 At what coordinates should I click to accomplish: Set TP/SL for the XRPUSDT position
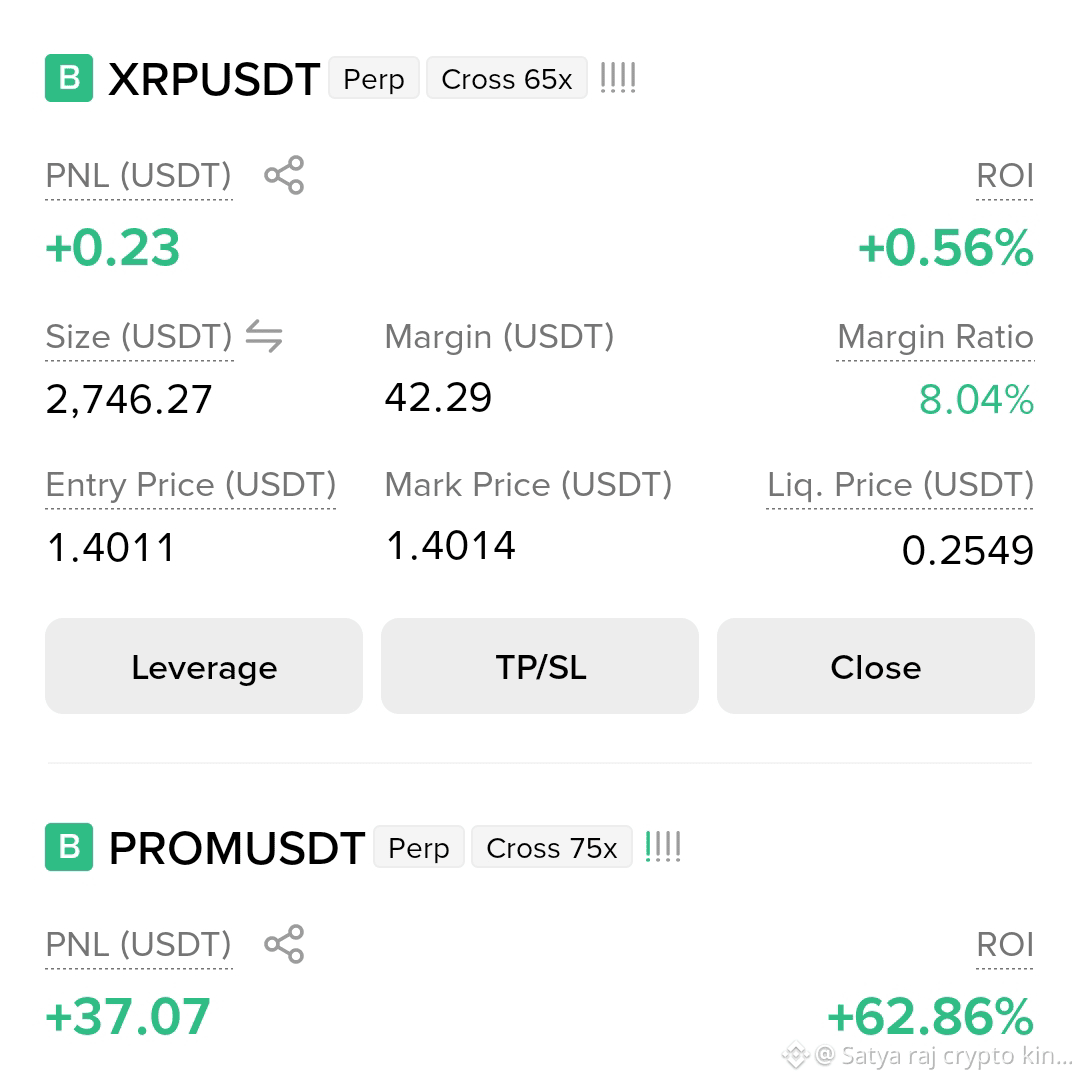point(540,666)
